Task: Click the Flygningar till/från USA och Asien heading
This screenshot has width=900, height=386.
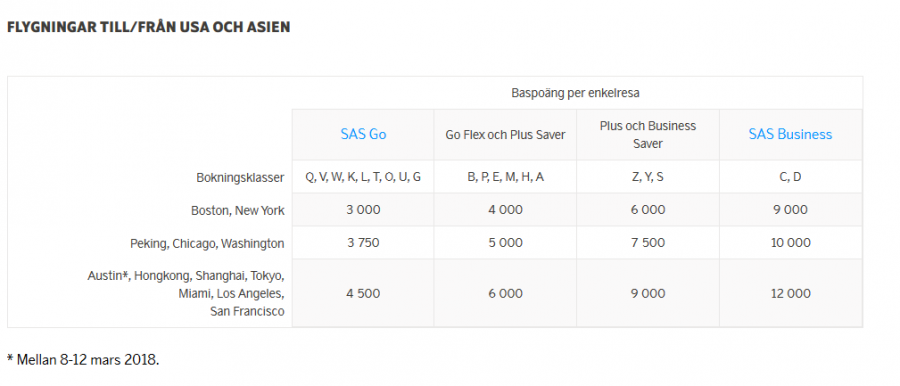Action: [149, 27]
